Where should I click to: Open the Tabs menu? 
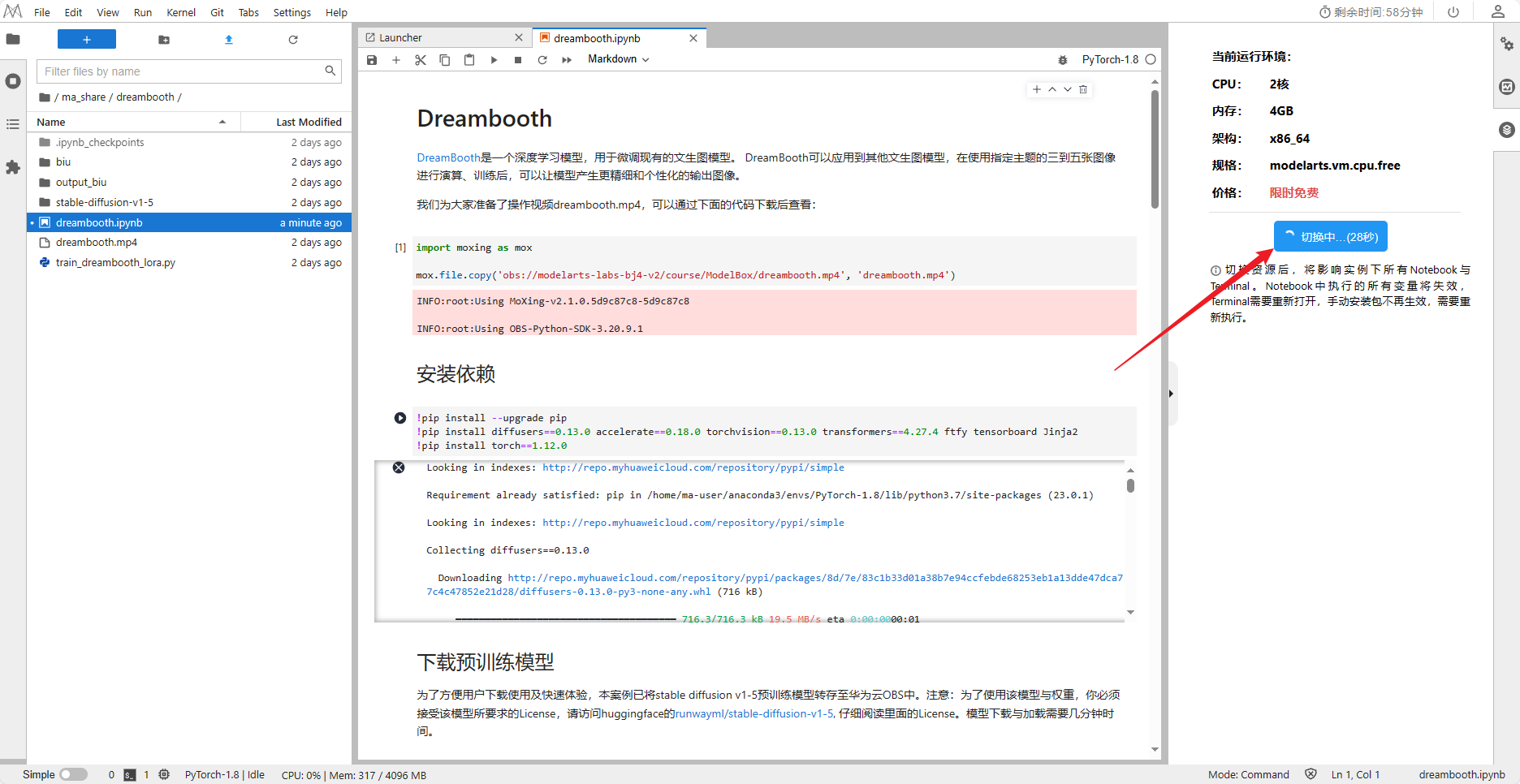coord(248,12)
